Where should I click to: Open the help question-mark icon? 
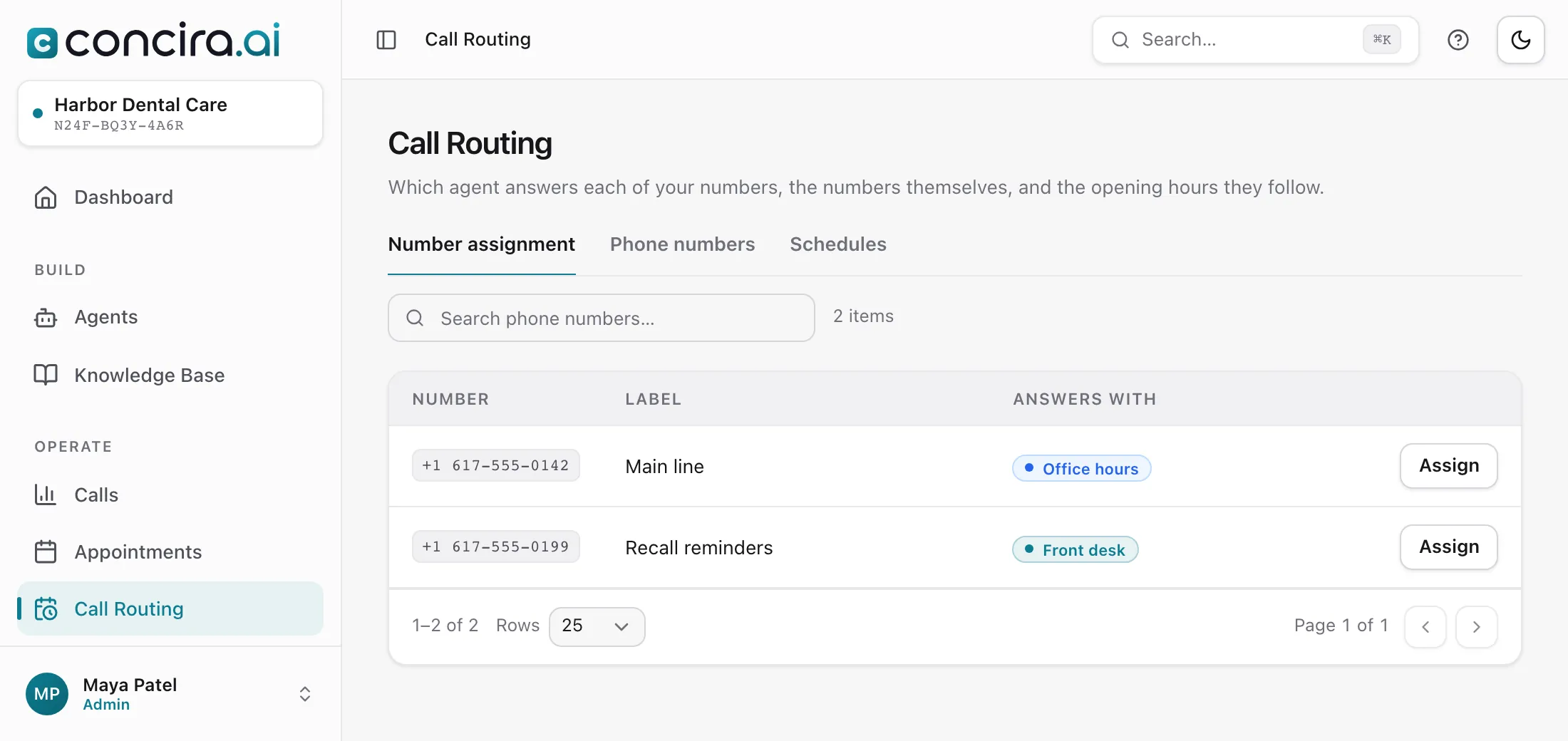pos(1458,40)
